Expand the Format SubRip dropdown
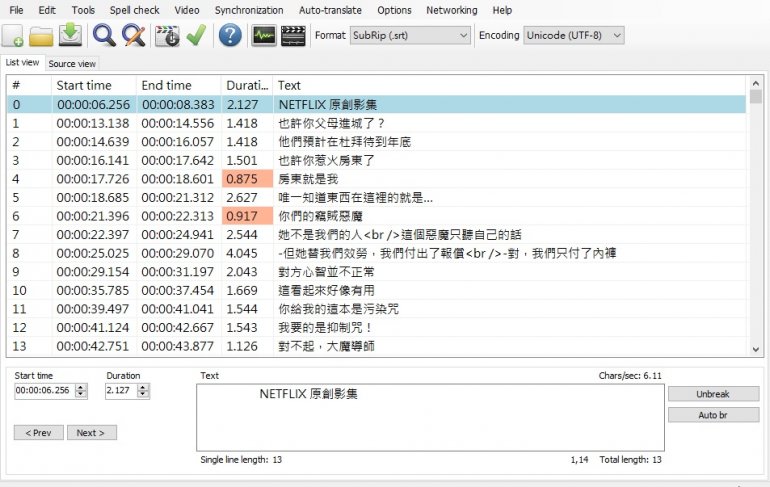 pyautogui.click(x=410, y=35)
